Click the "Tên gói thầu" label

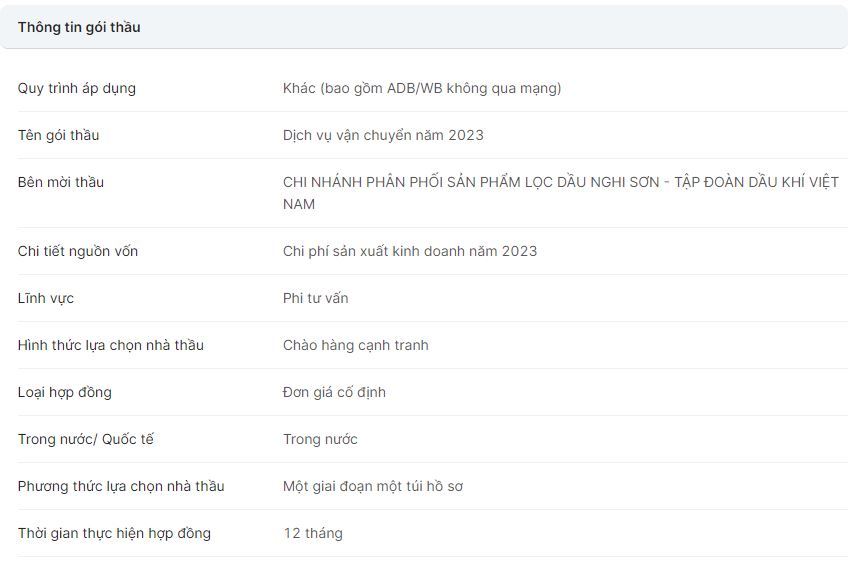tap(58, 135)
